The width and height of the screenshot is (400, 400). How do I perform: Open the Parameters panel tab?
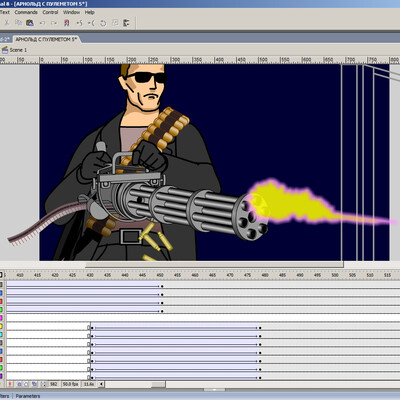(x=28, y=396)
